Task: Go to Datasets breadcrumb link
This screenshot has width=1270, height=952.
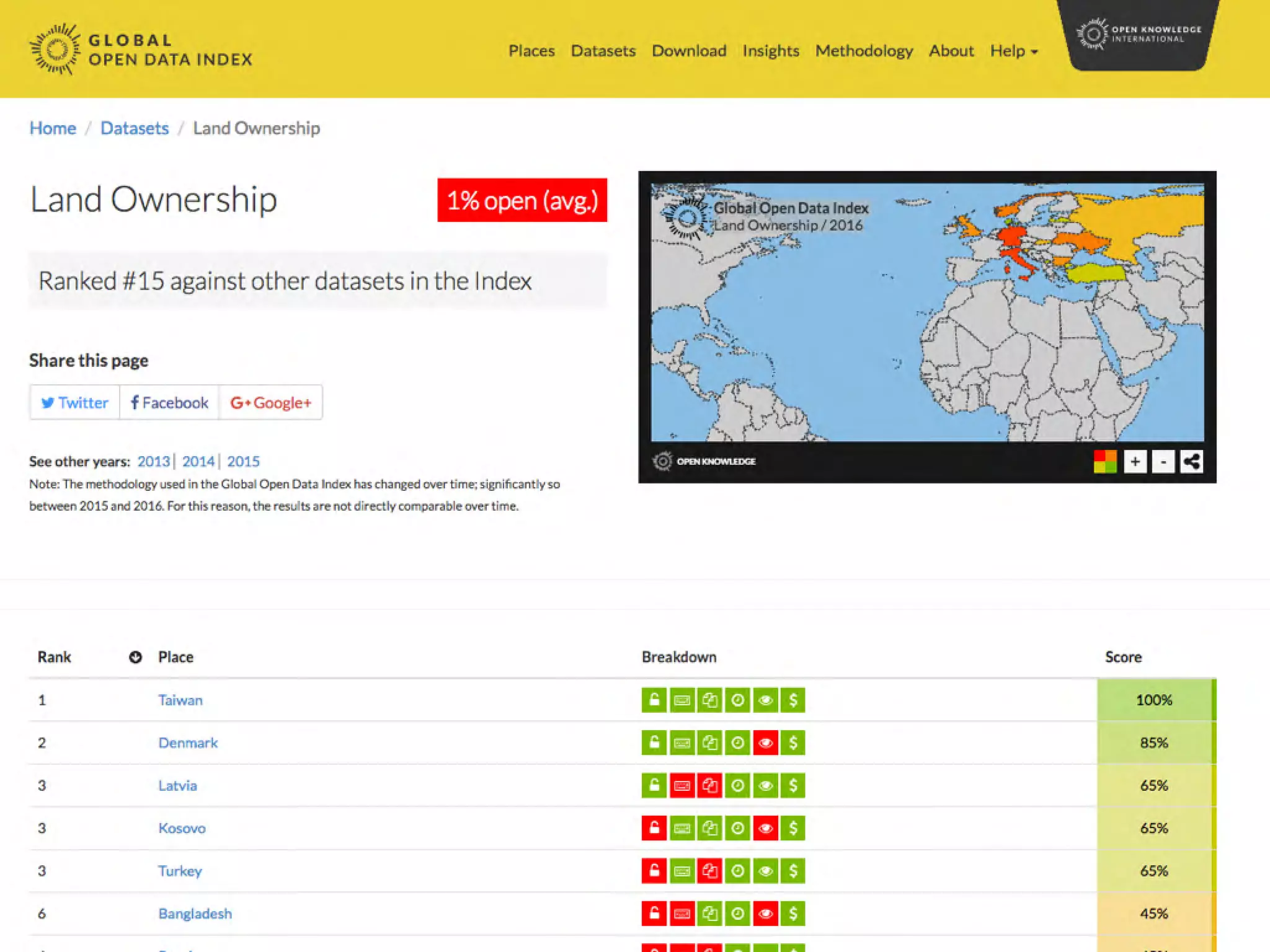Action: [x=135, y=128]
